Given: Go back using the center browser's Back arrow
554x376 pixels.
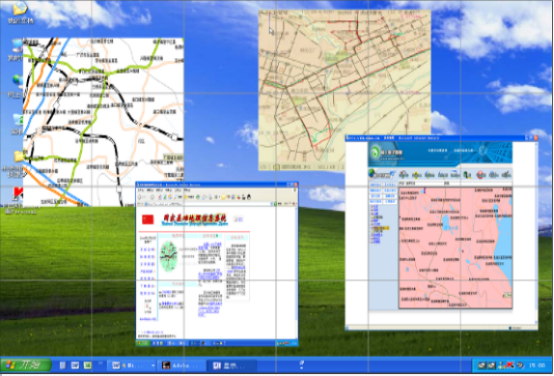Looking at the screenshot, I should tap(141, 197).
